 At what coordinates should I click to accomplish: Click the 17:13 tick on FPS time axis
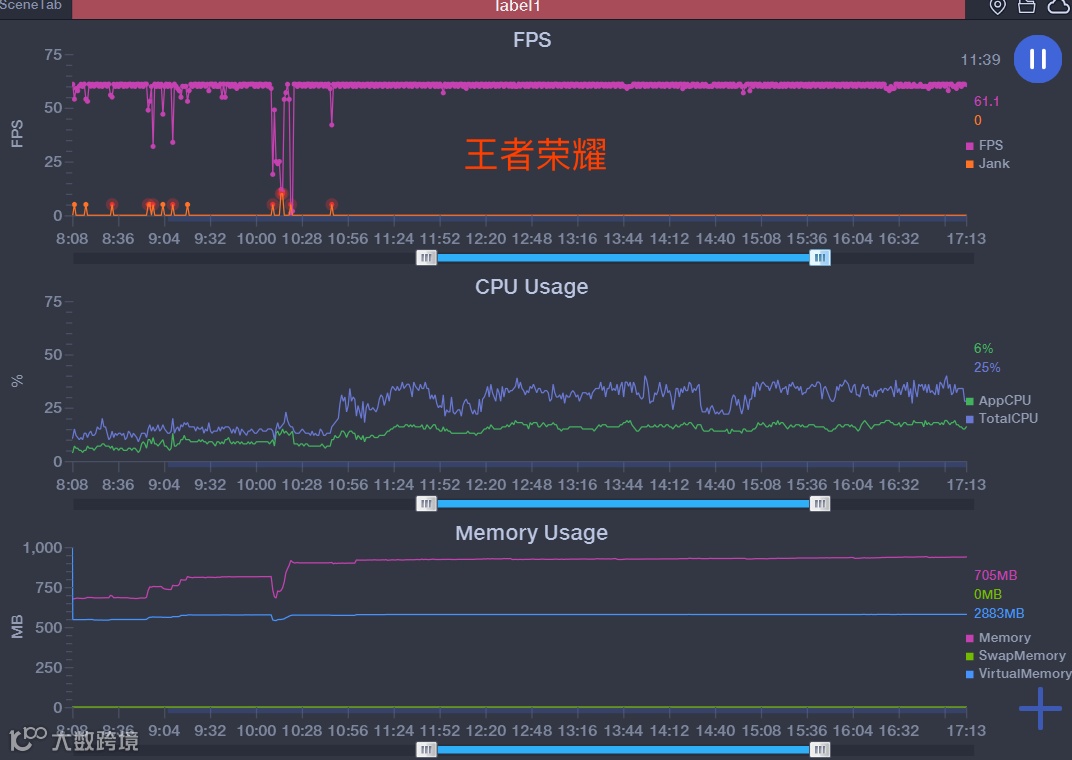click(x=966, y=239)
